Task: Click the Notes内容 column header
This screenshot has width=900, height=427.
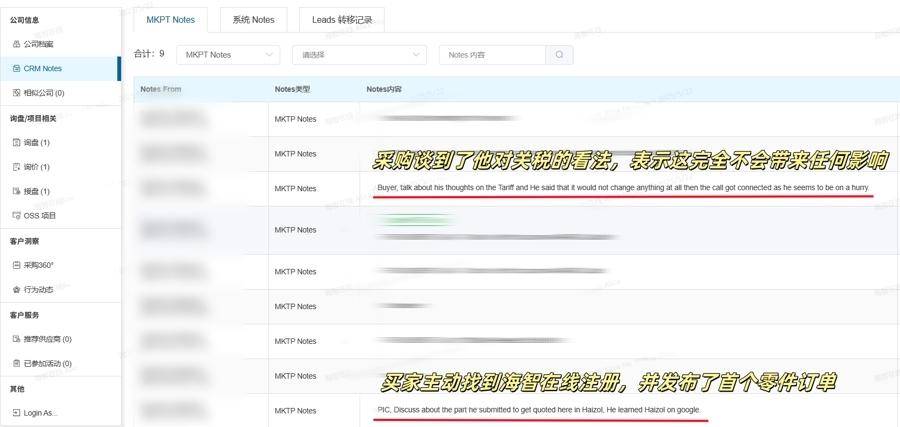Action: pos(384,89)
